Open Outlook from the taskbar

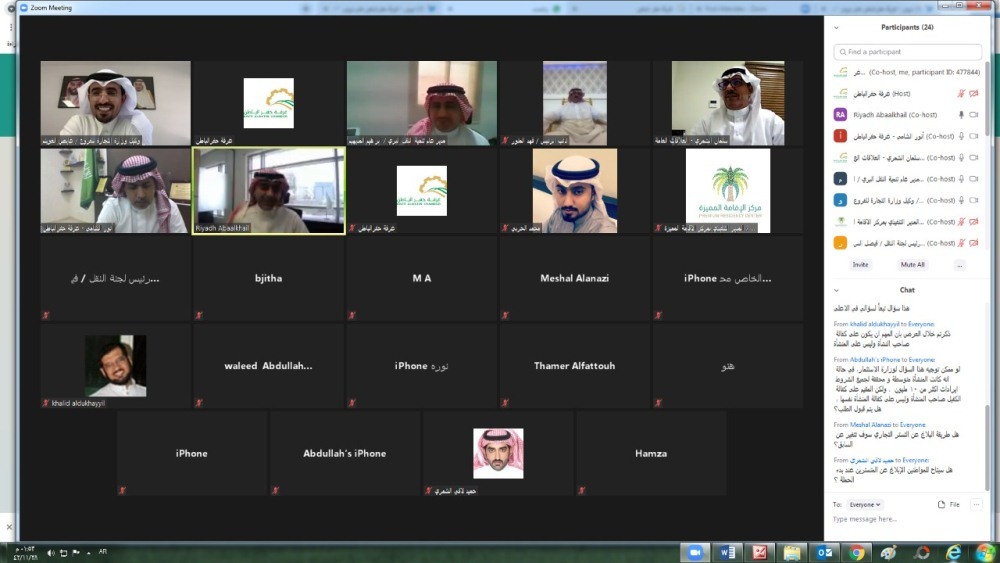825,552
